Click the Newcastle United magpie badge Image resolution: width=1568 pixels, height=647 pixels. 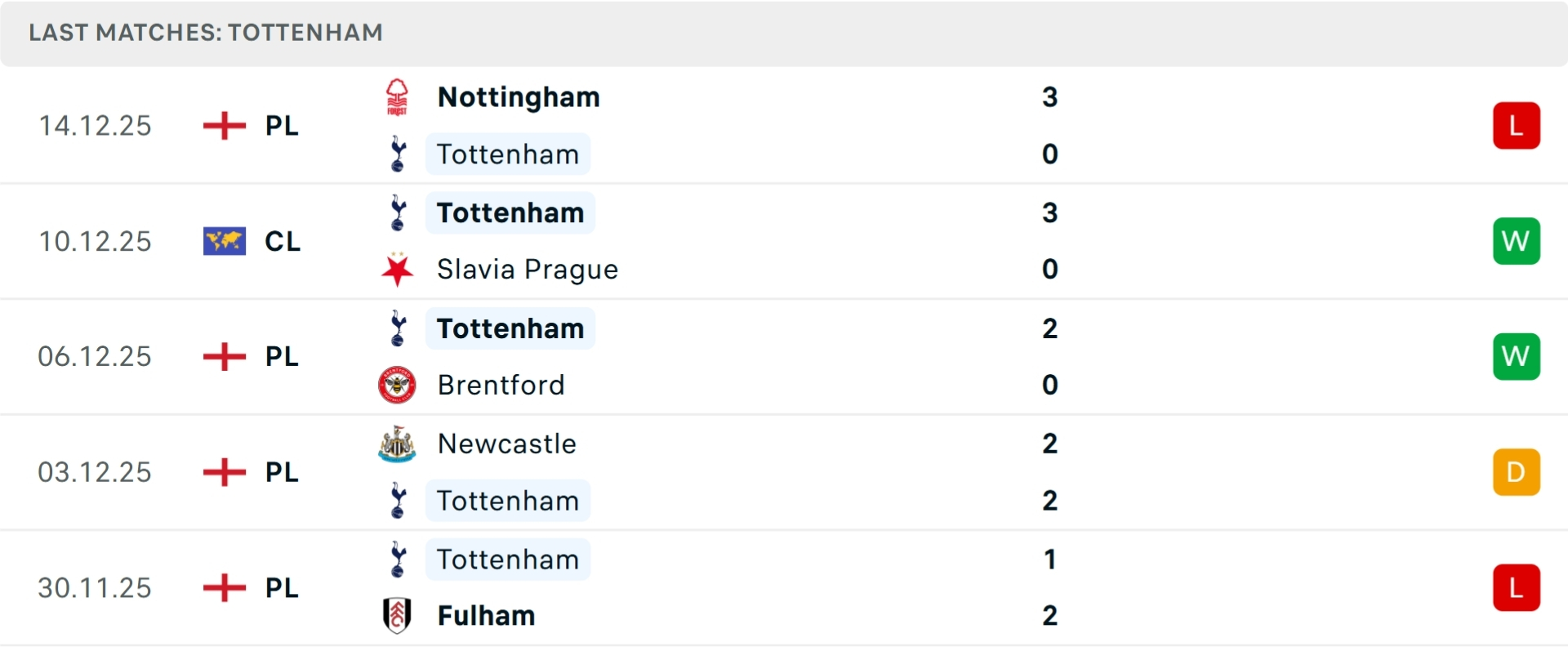tap(398, 444)
